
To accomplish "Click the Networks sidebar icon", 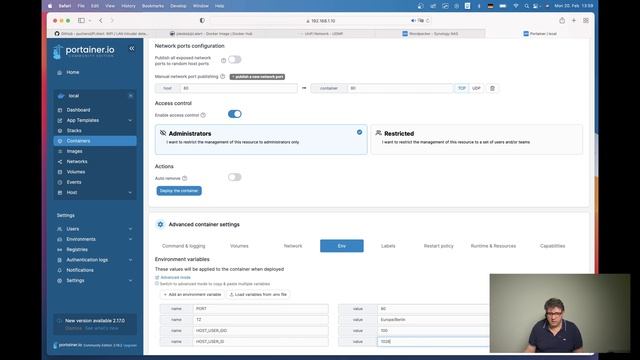I will [60, 162].
